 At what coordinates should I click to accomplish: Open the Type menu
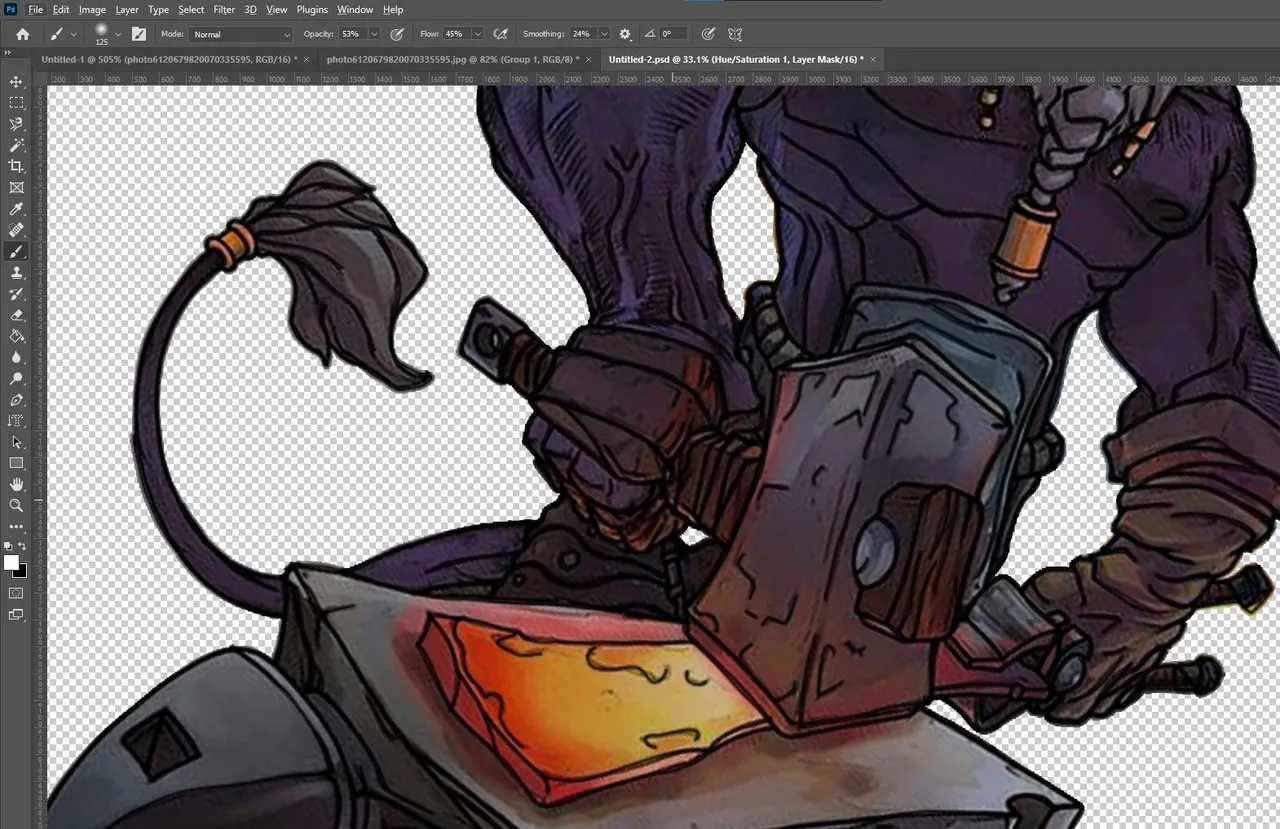[158, 9]
